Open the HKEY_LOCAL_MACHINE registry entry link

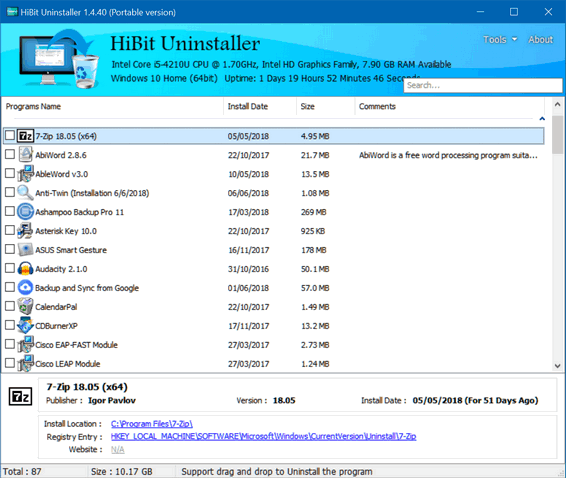pyautogui.click(x=264, y=436)
